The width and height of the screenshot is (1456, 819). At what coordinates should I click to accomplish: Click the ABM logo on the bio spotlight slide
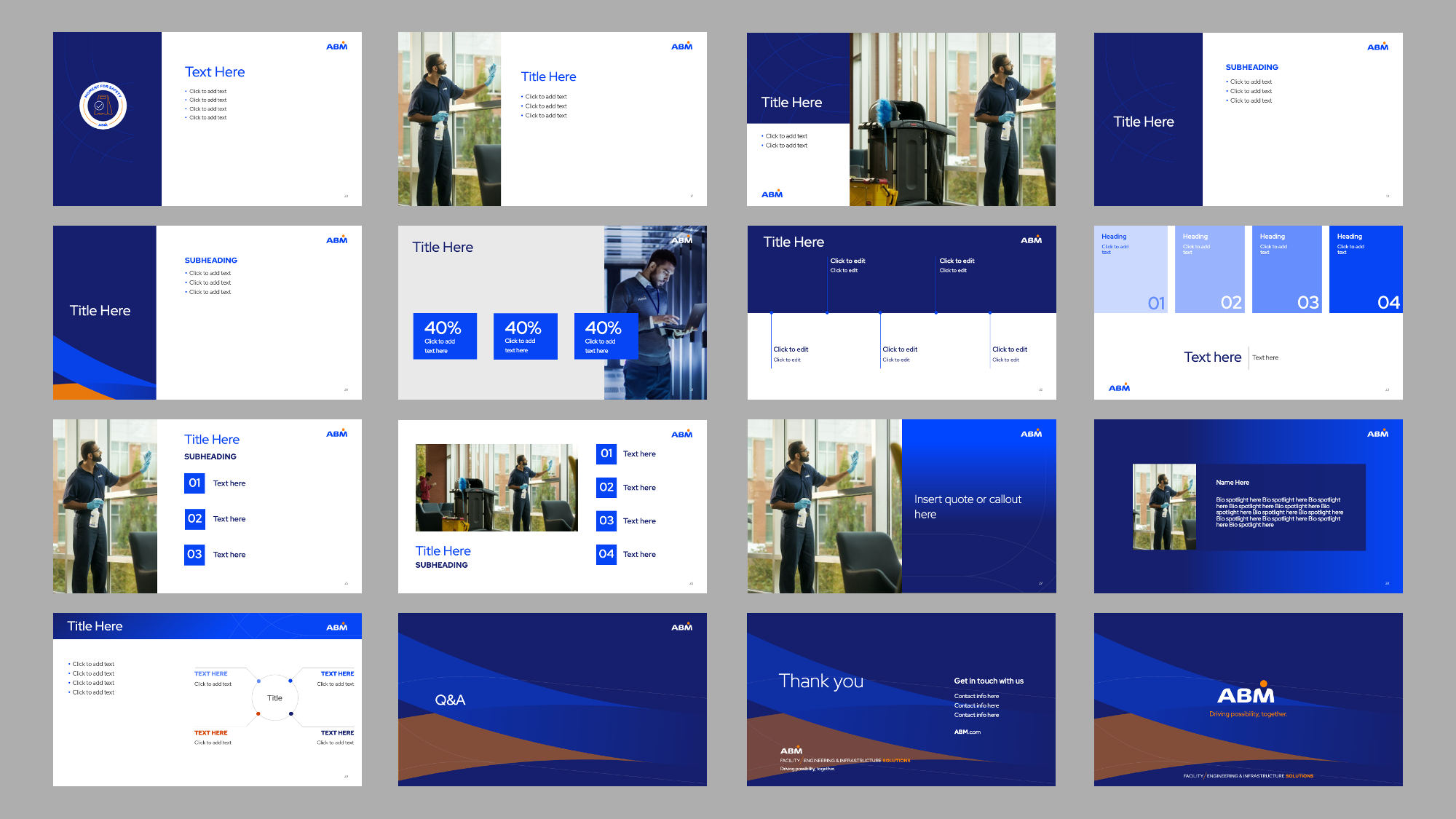pyautogui.click(x=1378, y=433)
